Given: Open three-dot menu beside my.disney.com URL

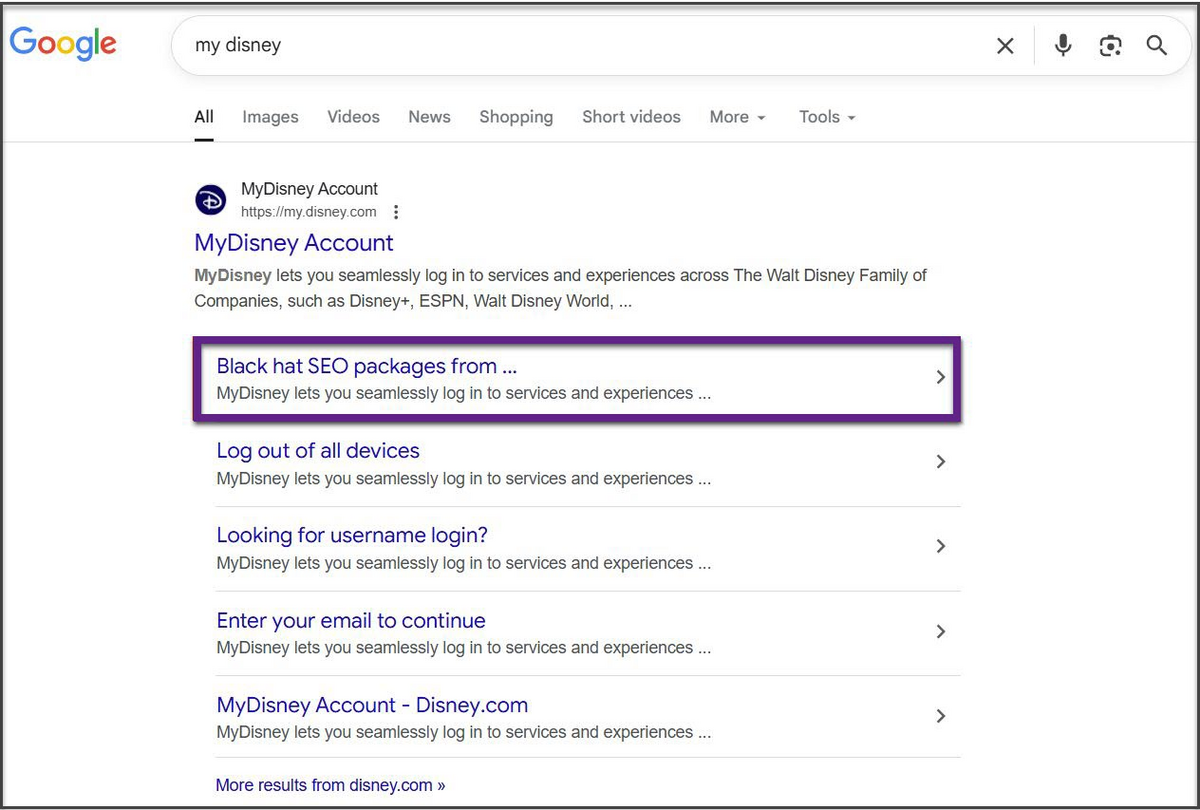Looking at the screenshot, I should tap(397, 212).
